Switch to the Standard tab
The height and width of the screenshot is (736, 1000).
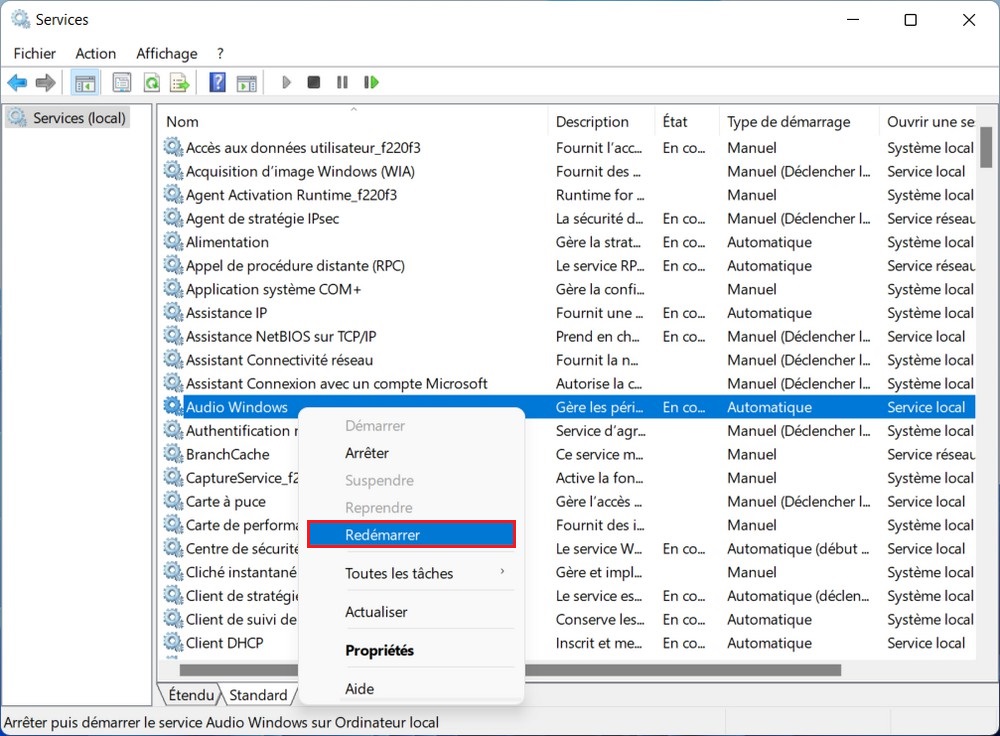click(258, 695)
